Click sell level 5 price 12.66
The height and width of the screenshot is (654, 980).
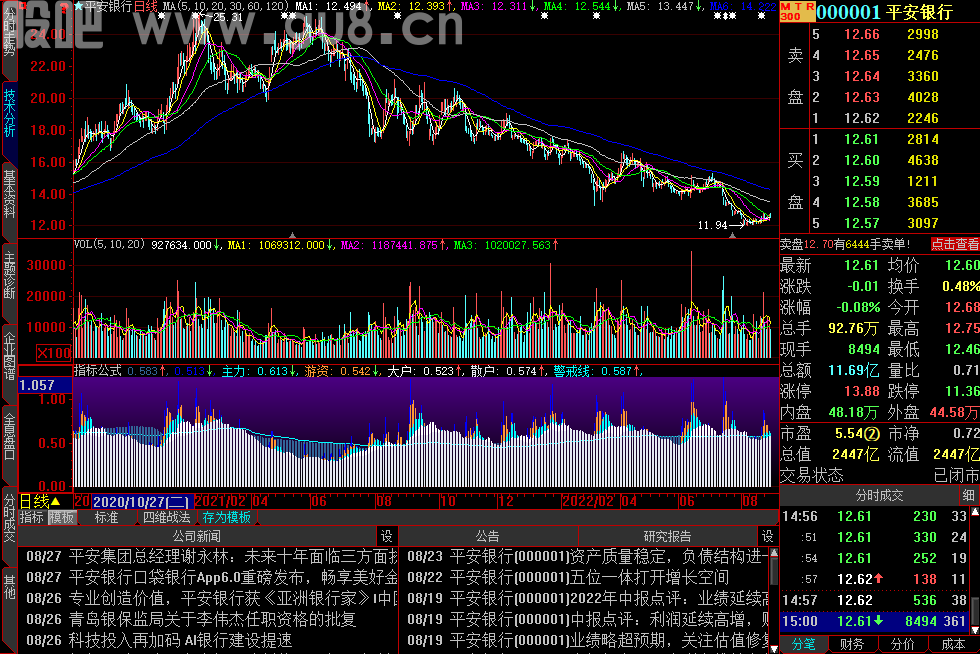point(862,34)
